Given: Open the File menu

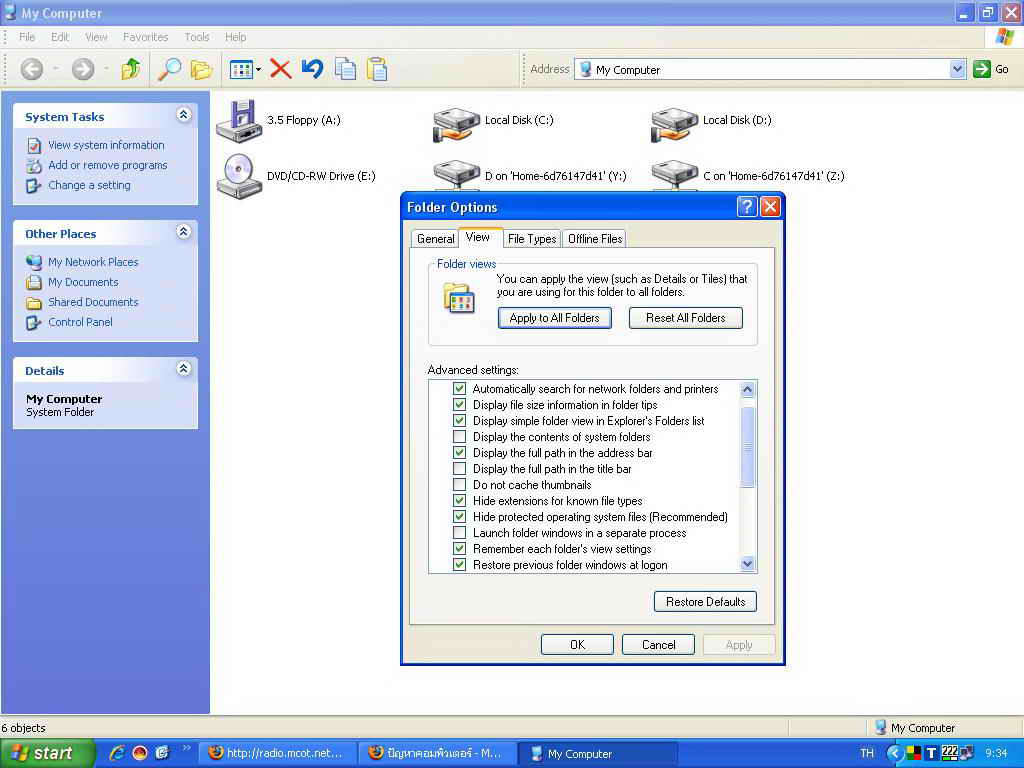Looking at the screenshot, I should click(x=27, y=37).
